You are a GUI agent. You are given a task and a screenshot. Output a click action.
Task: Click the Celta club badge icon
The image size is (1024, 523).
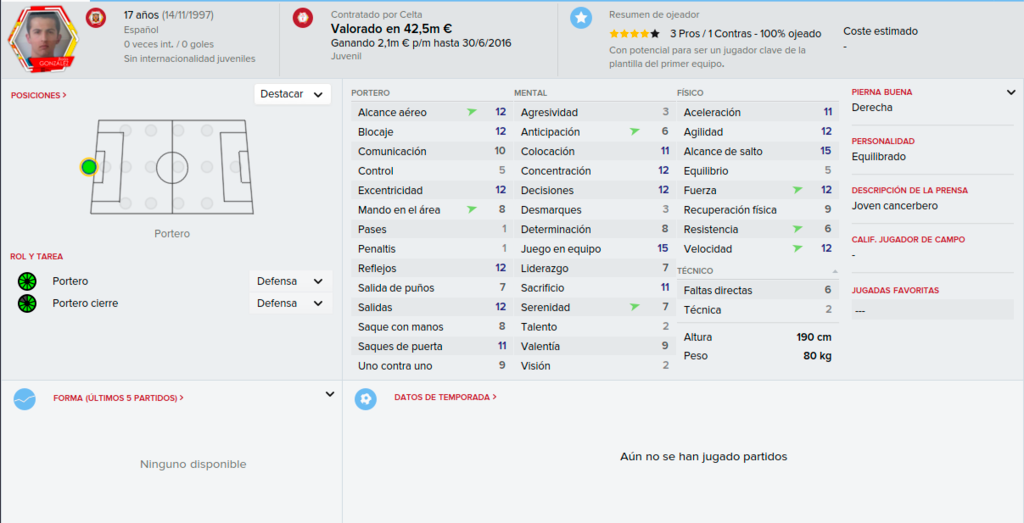(302, 18)
